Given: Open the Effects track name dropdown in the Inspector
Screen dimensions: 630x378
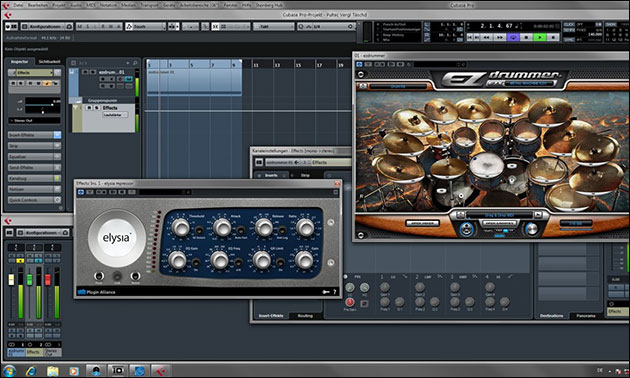Looking at the screenshot, I should point(35,73).
